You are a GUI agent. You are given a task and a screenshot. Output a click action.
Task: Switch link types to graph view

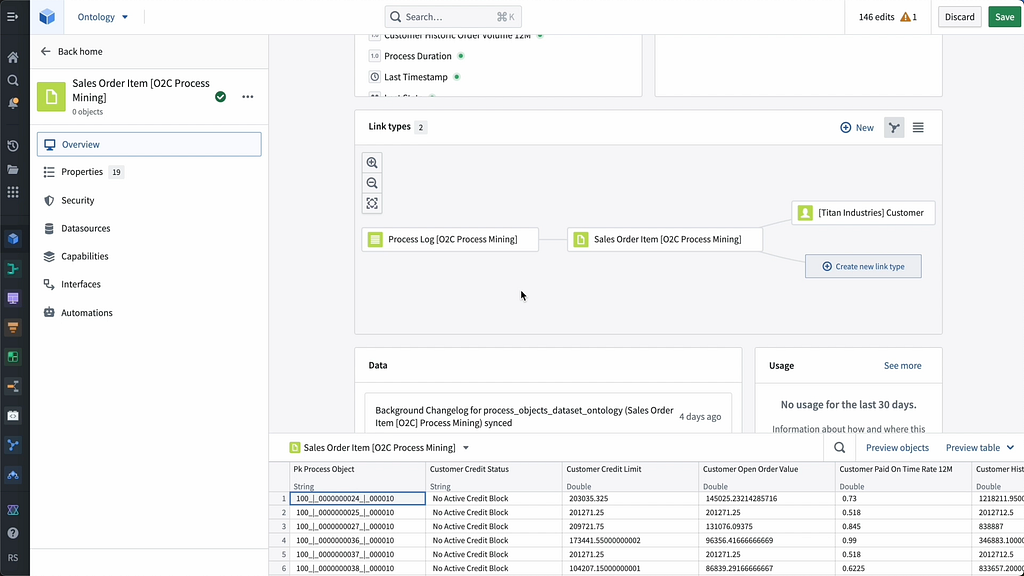(894, 127)
